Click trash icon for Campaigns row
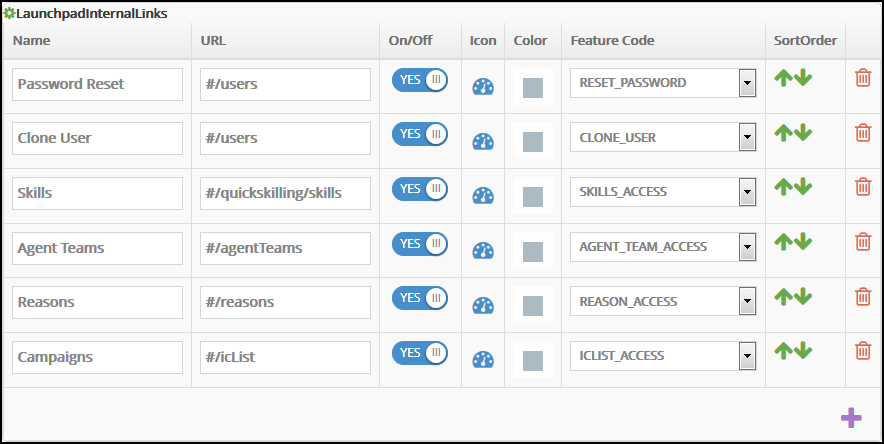 coord(862,350)
